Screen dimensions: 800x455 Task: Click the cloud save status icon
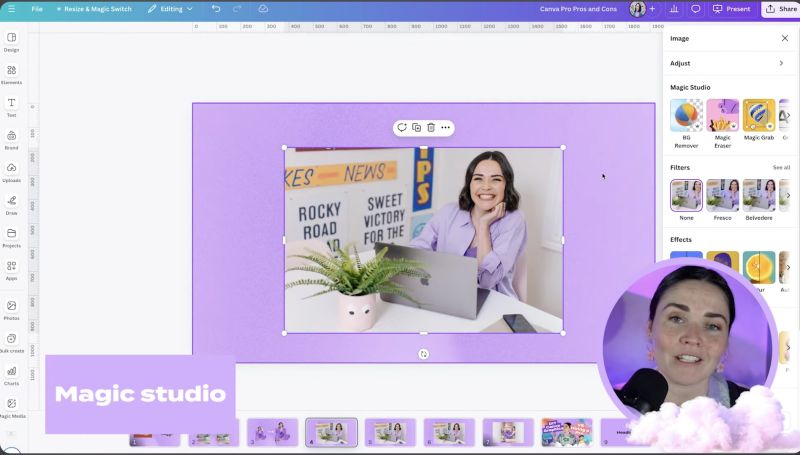click(x=263, y=9)
